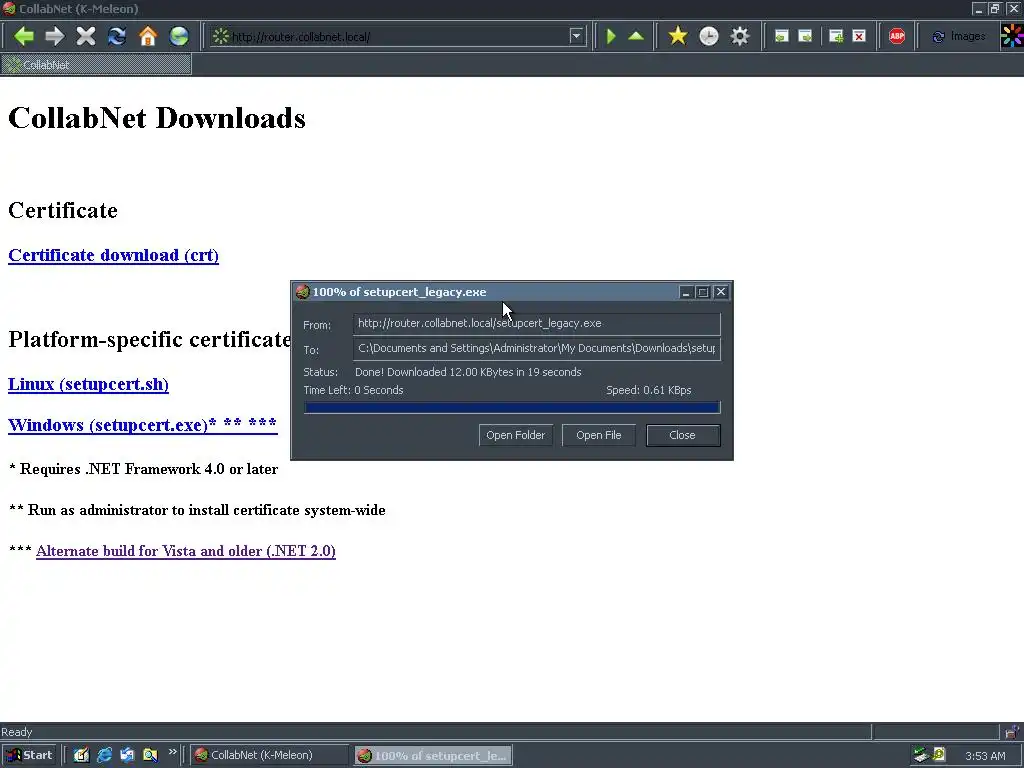Expand the Quick Launch overflow chevron
The image size is (1024, 768).
click(x=172, y=752)
